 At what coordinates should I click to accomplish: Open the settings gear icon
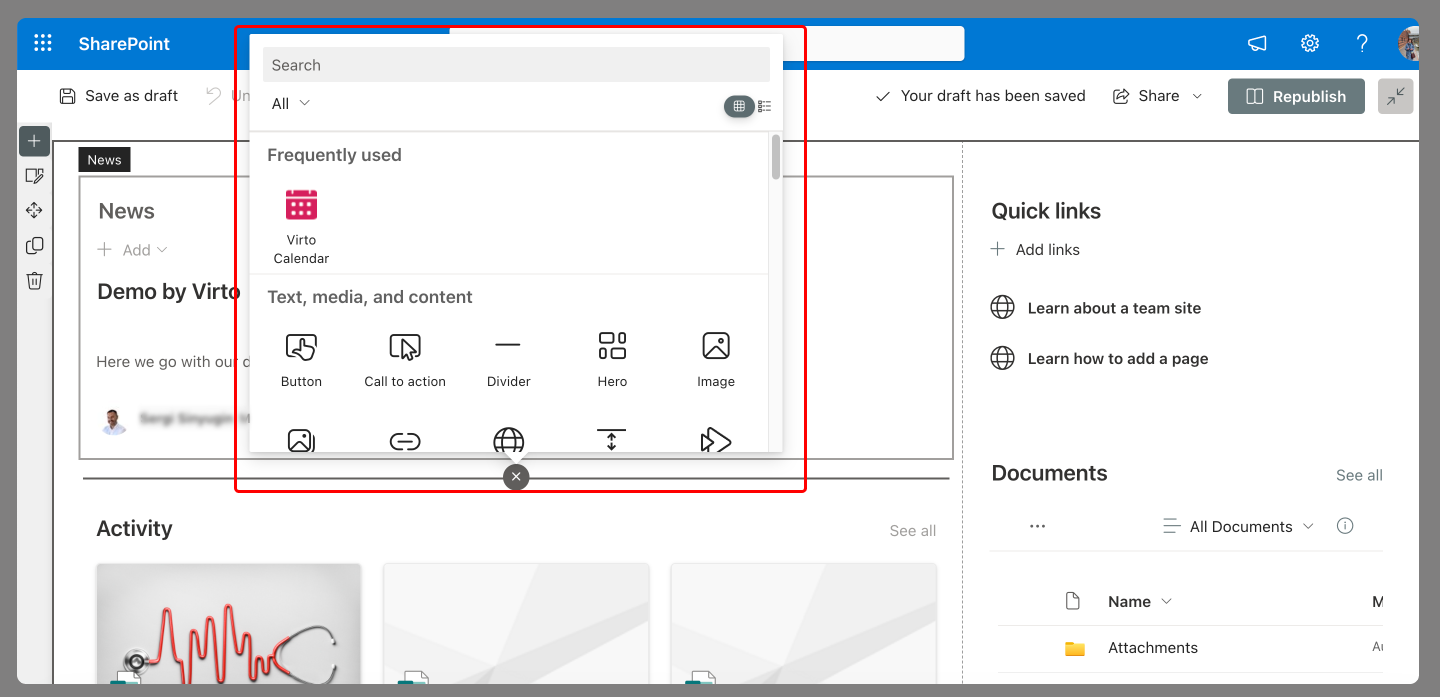click(1310, 43)
